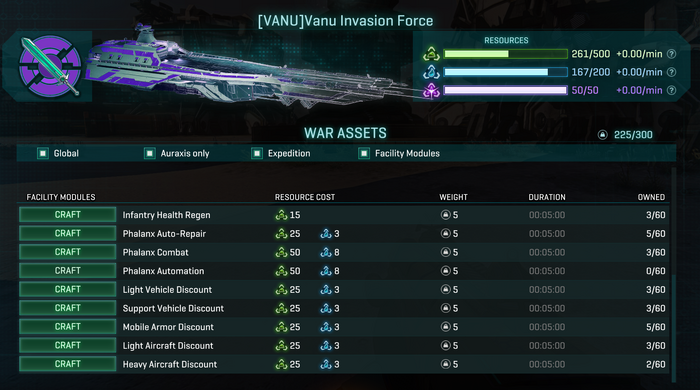Click the green 261/500 resource bar
This screenshot has width=700, height=390.
pyautogui.click(x=506, y=54)
